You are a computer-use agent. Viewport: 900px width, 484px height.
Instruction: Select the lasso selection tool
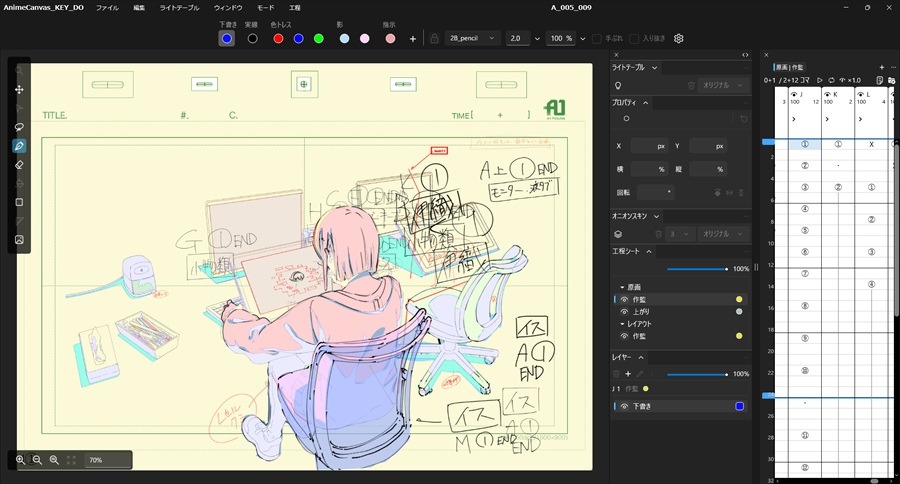point(19,127)
